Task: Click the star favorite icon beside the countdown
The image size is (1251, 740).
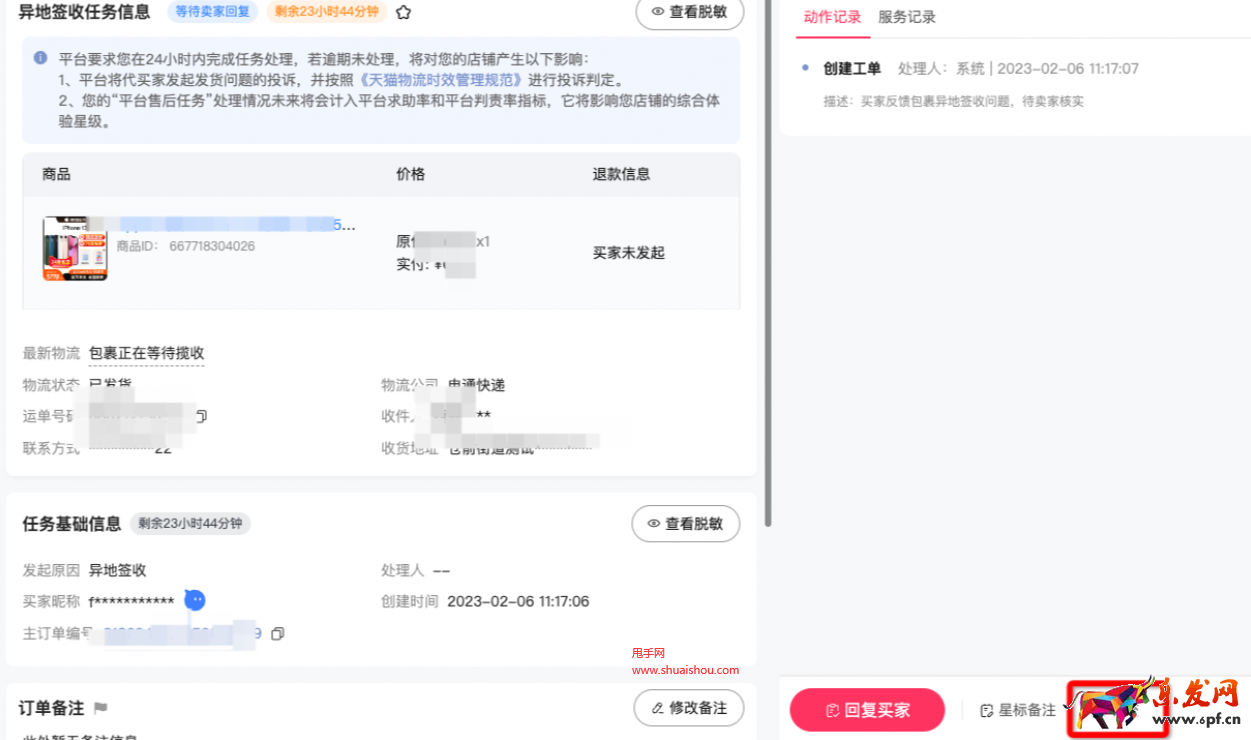Action: 403,13
